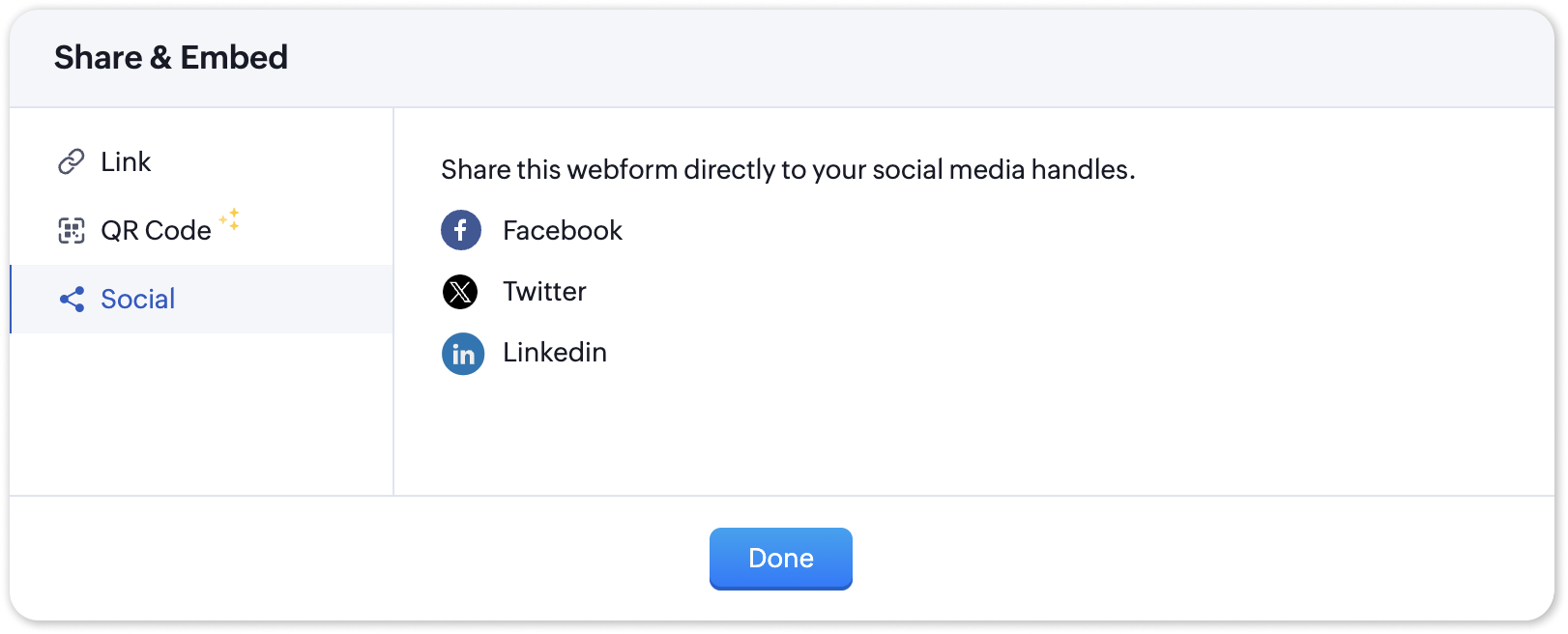Click the yellow sparkle icon beside QR Code
1568x634 pixels.
coord(230,219)
